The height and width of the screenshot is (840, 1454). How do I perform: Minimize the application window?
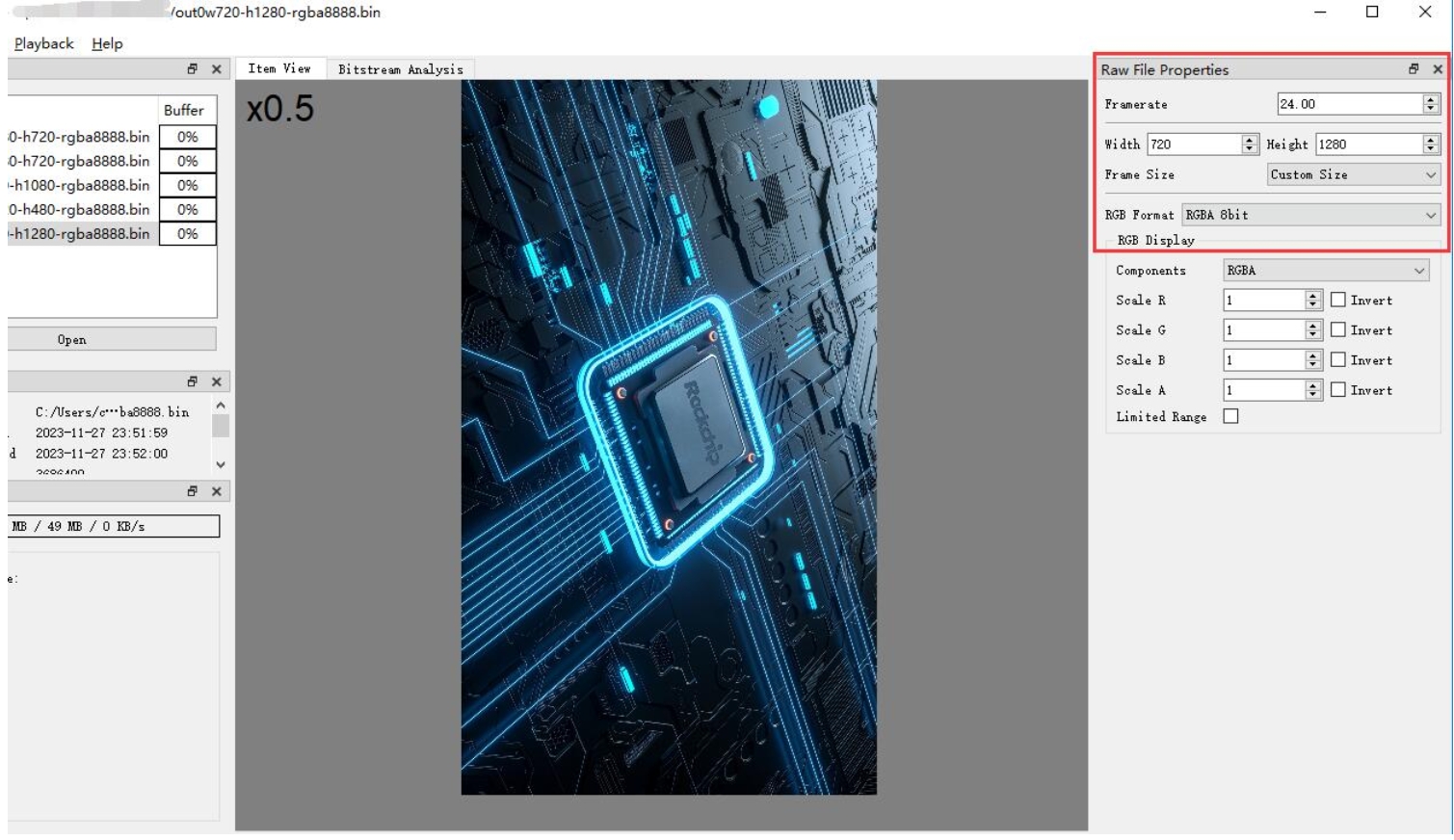(x=1320, y=12)
